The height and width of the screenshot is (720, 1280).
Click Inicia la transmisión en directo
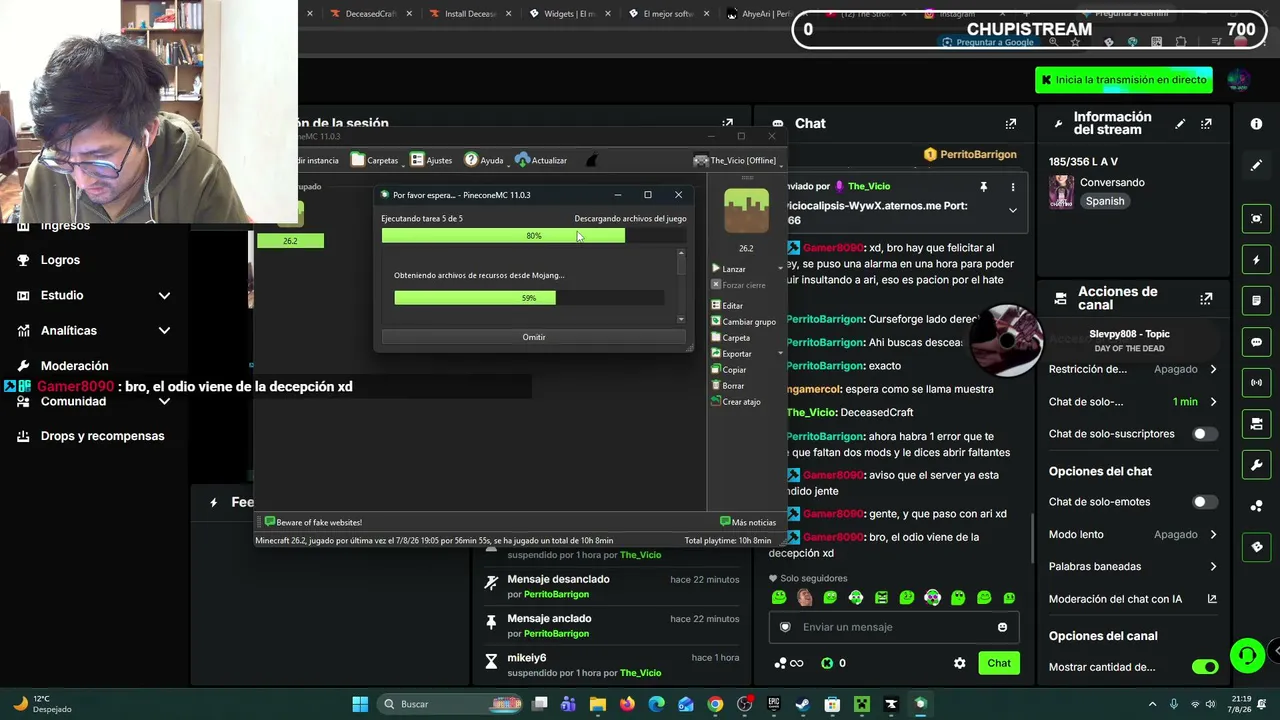(x=1124, y=80)
